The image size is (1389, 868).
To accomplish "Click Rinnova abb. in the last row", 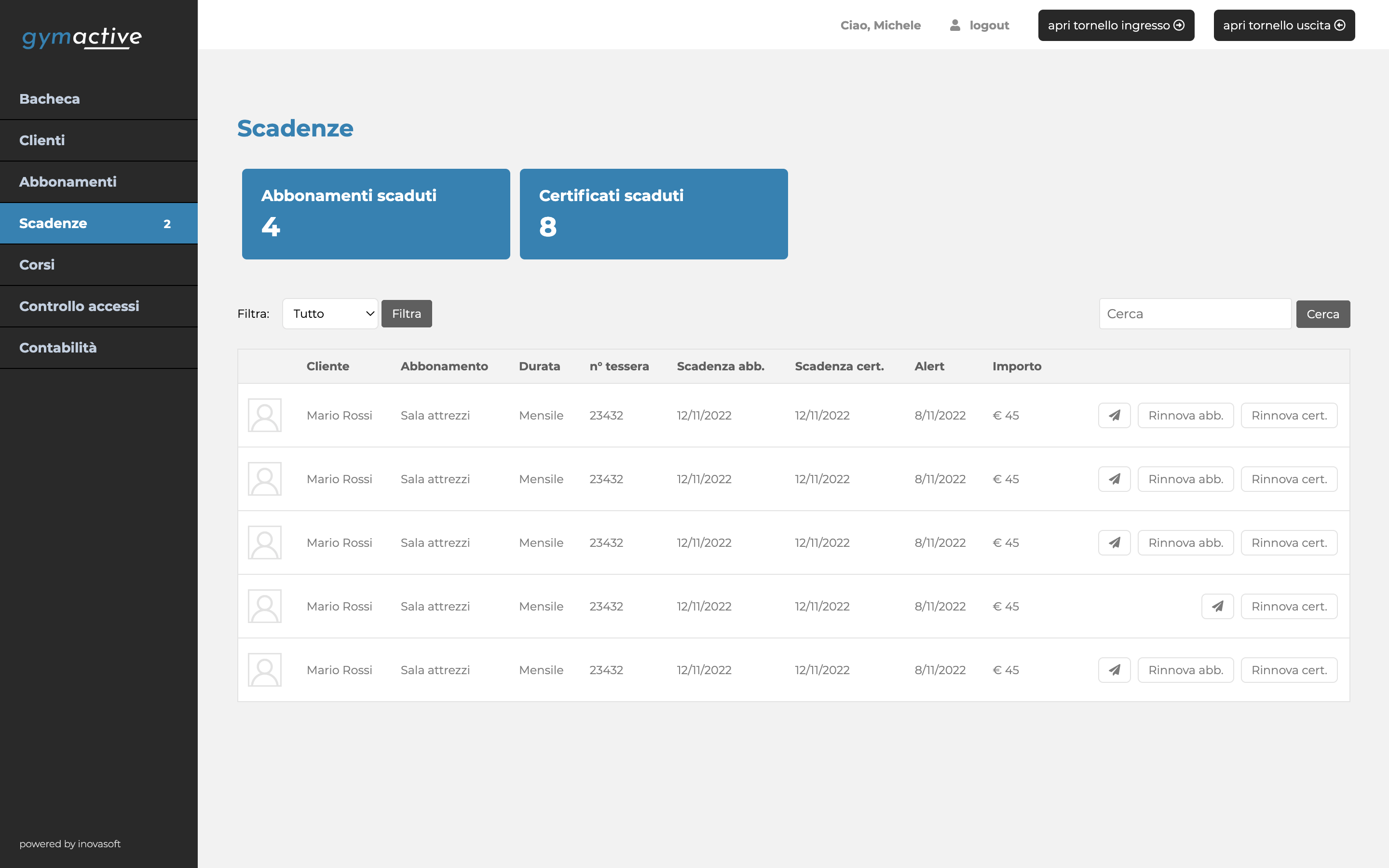I will 1186,670.
